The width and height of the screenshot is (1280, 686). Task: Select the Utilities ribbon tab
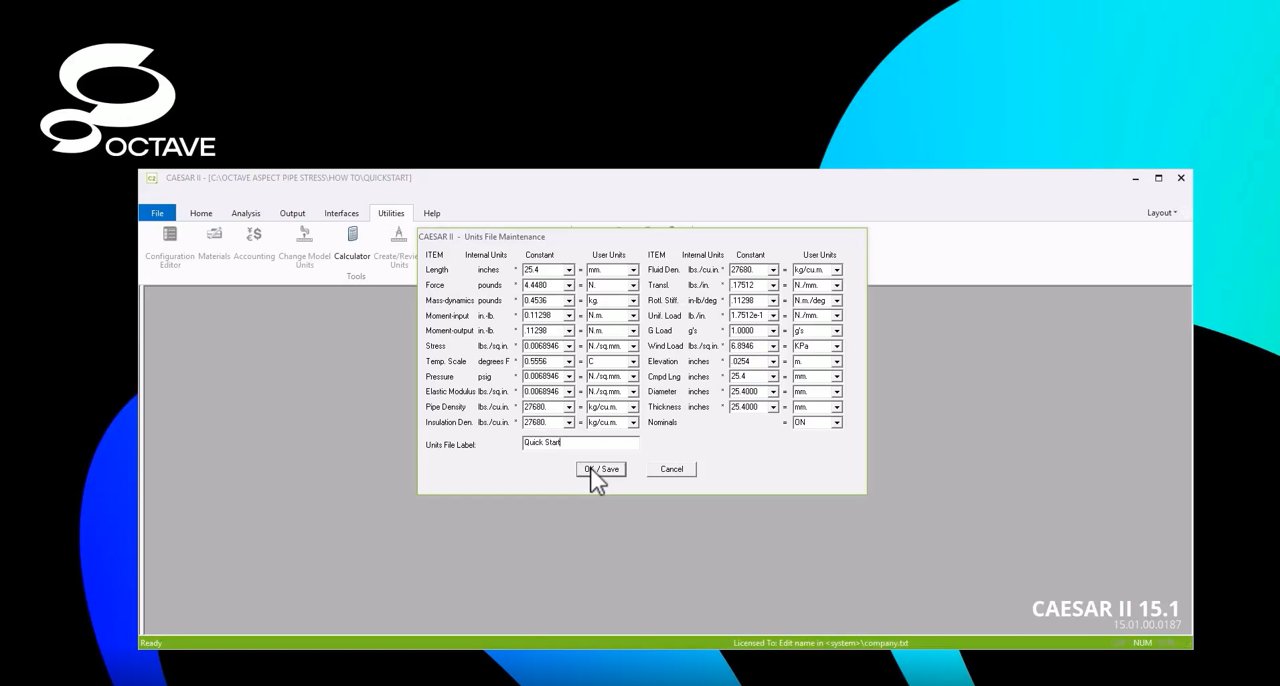391,213
